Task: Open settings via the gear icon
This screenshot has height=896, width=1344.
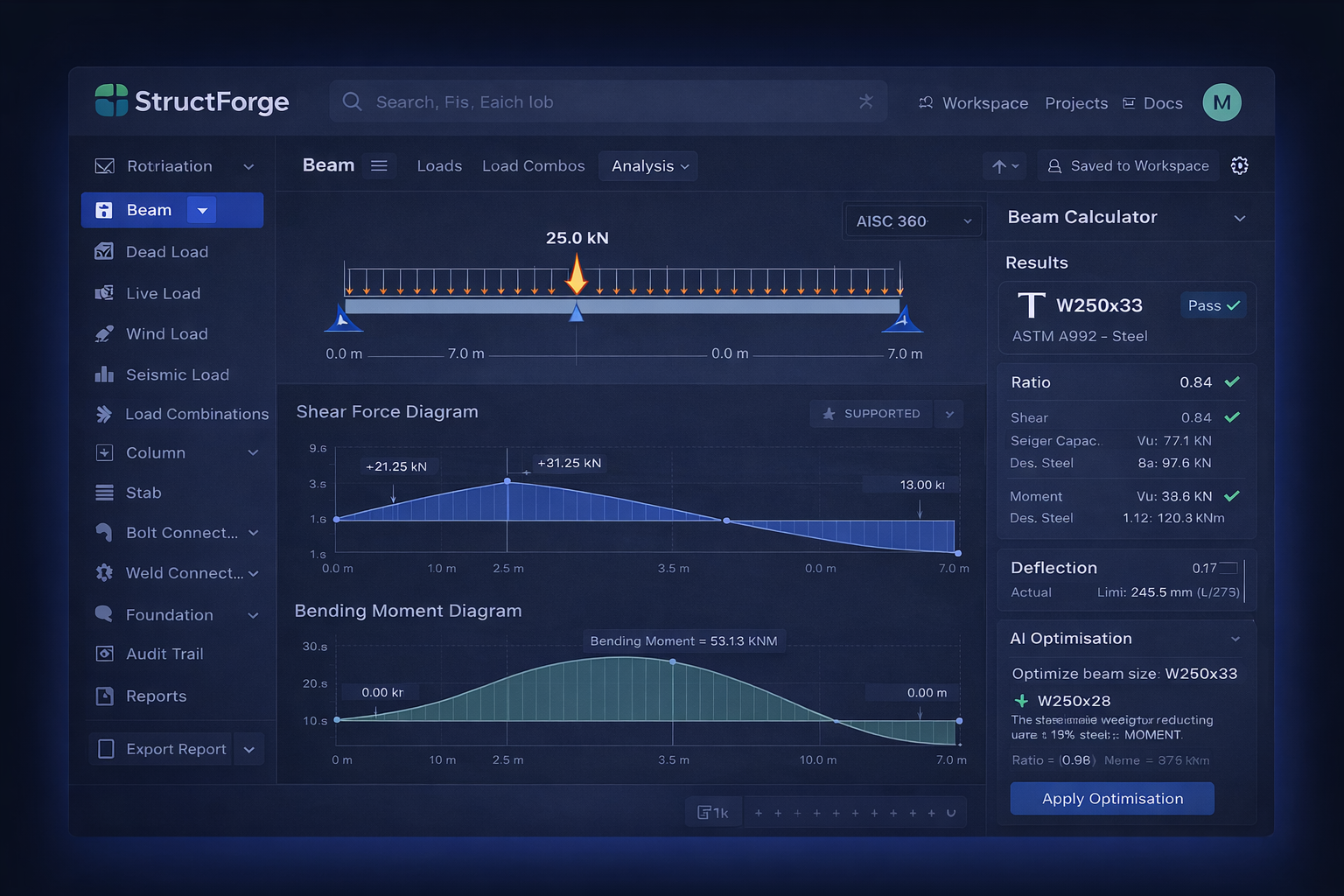Action: pyautogui.click(x=1240, y=165)
